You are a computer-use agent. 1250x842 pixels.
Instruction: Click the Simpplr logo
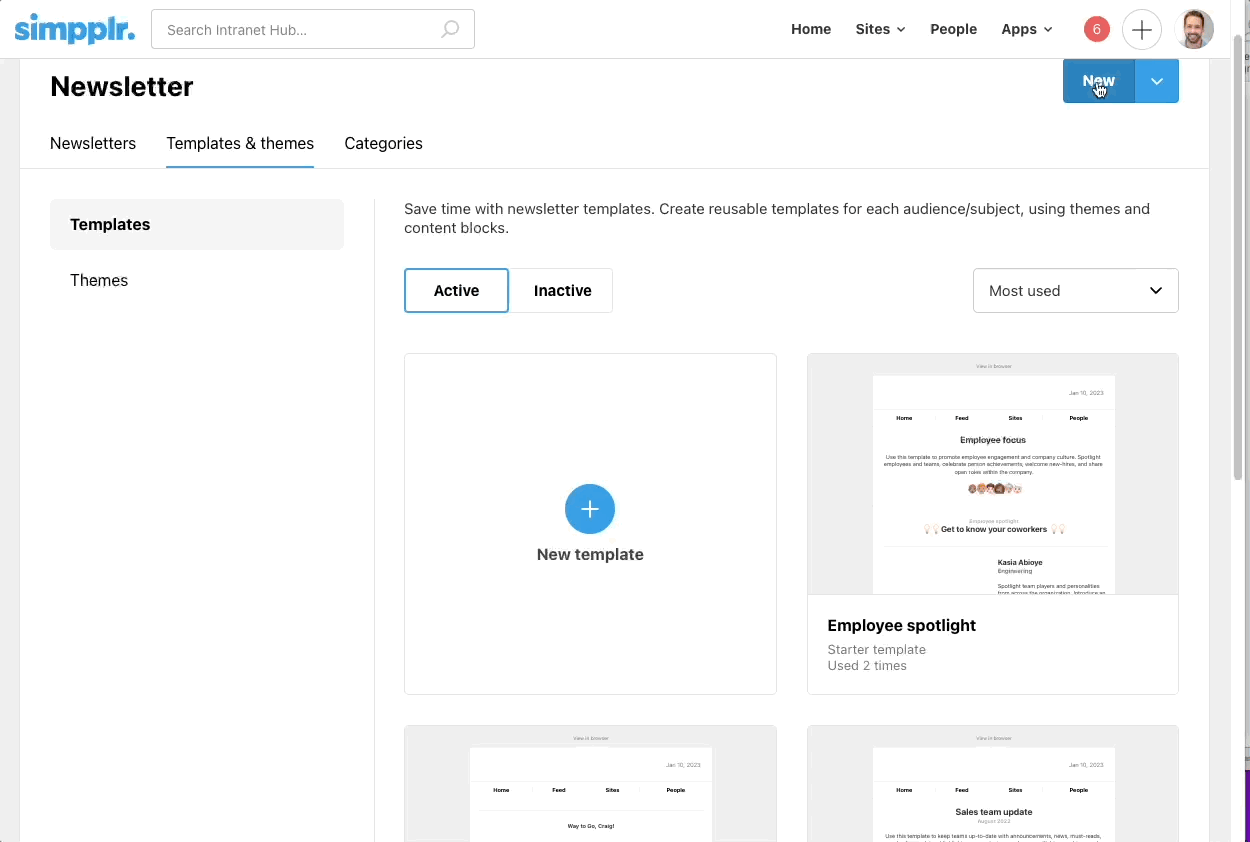[74, 29]
